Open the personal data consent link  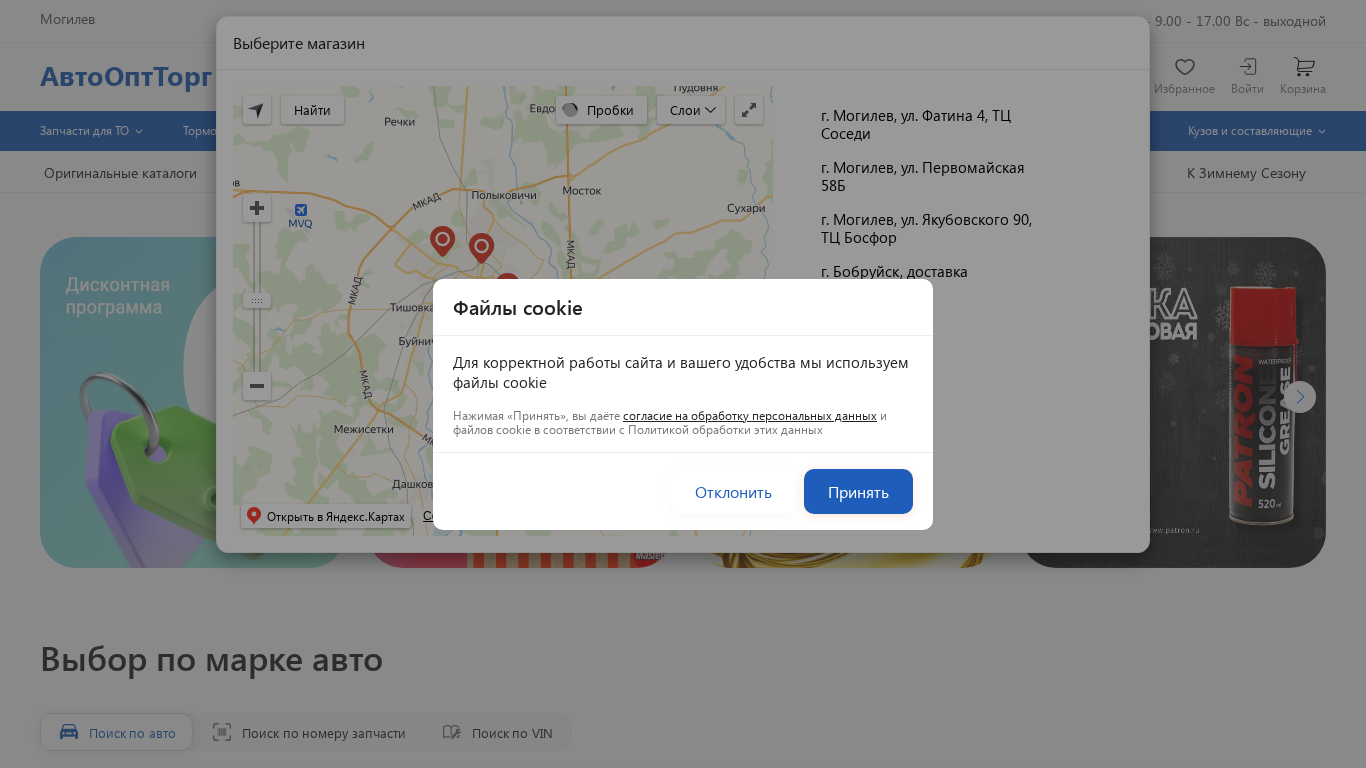click(x=750, y=416)
